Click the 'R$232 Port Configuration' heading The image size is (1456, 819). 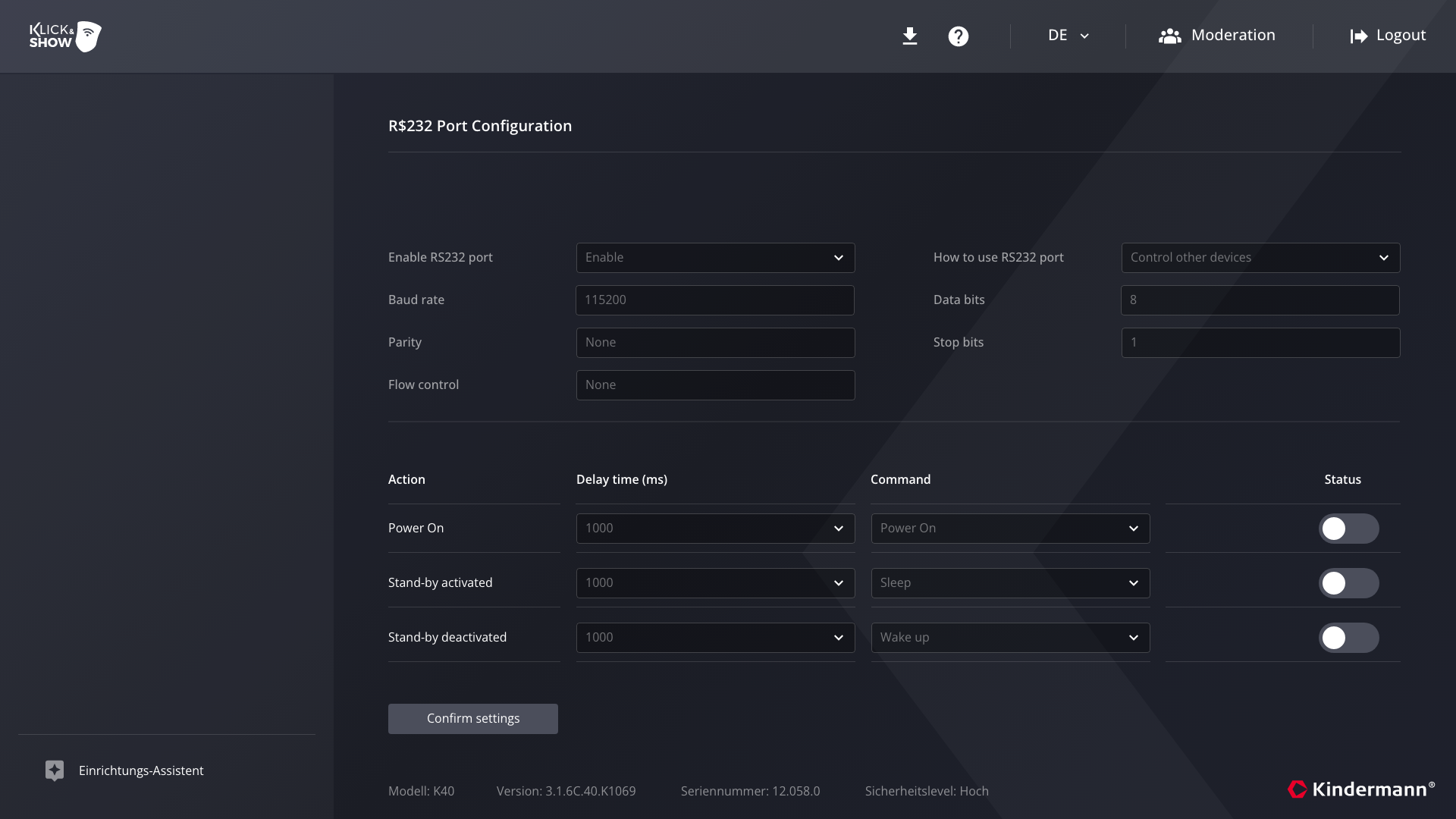click(x=480, y=126)
